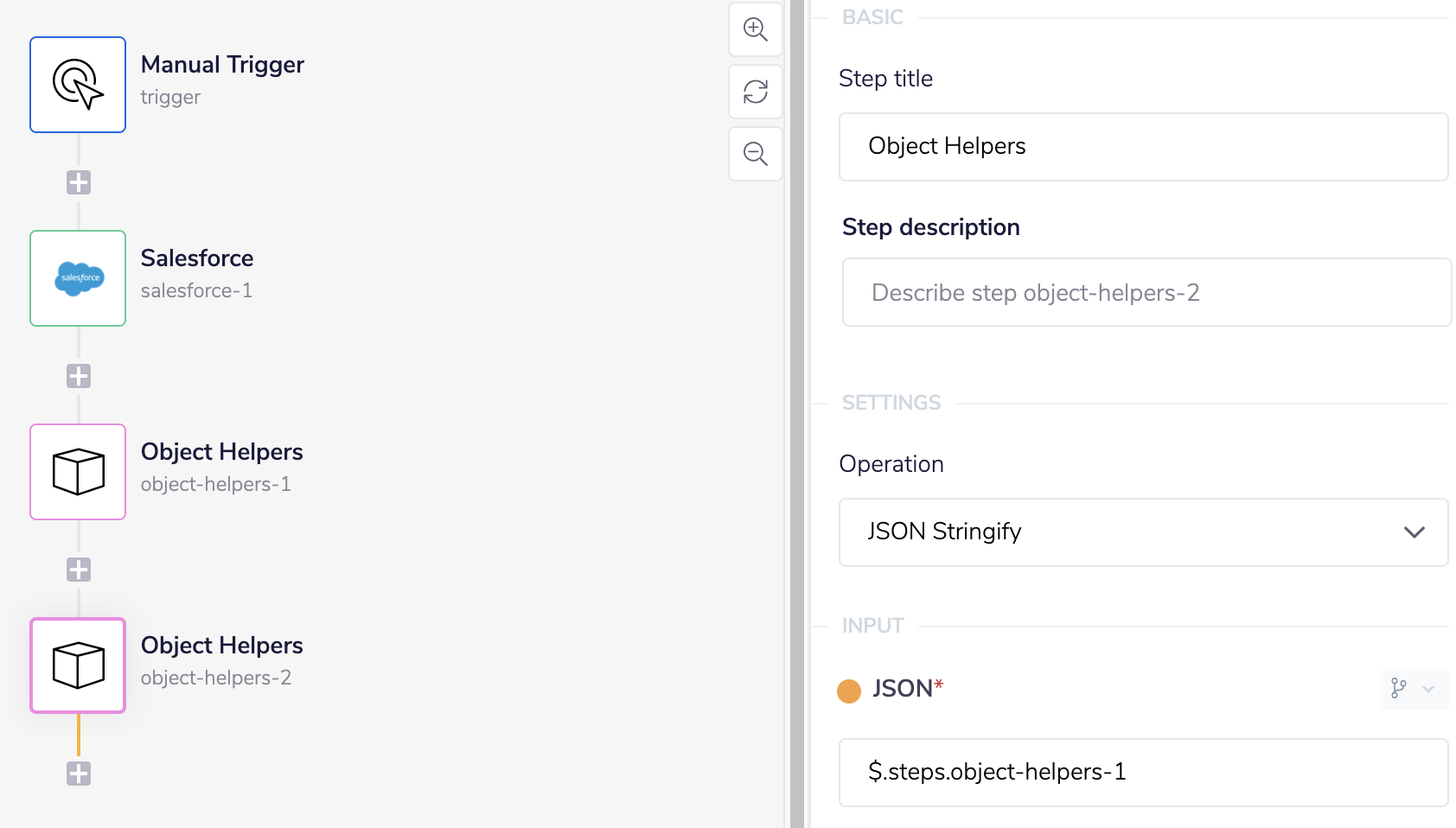Viewport: 1456px width, 828px height.
Task: Edit the JSON value $.steps.object-helpers-1
Action: (1143, 772)
